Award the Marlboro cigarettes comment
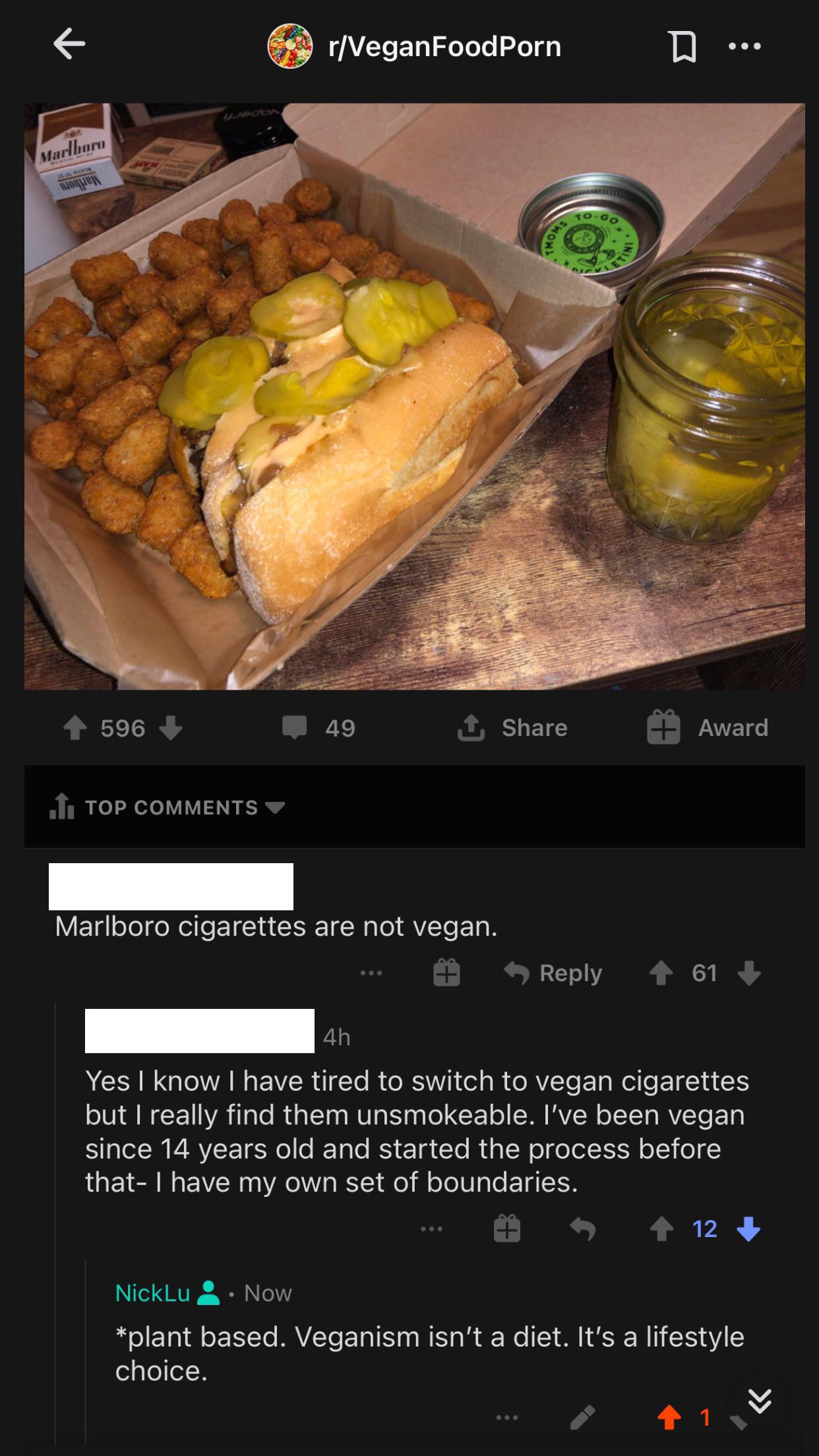 pos(446,973)
